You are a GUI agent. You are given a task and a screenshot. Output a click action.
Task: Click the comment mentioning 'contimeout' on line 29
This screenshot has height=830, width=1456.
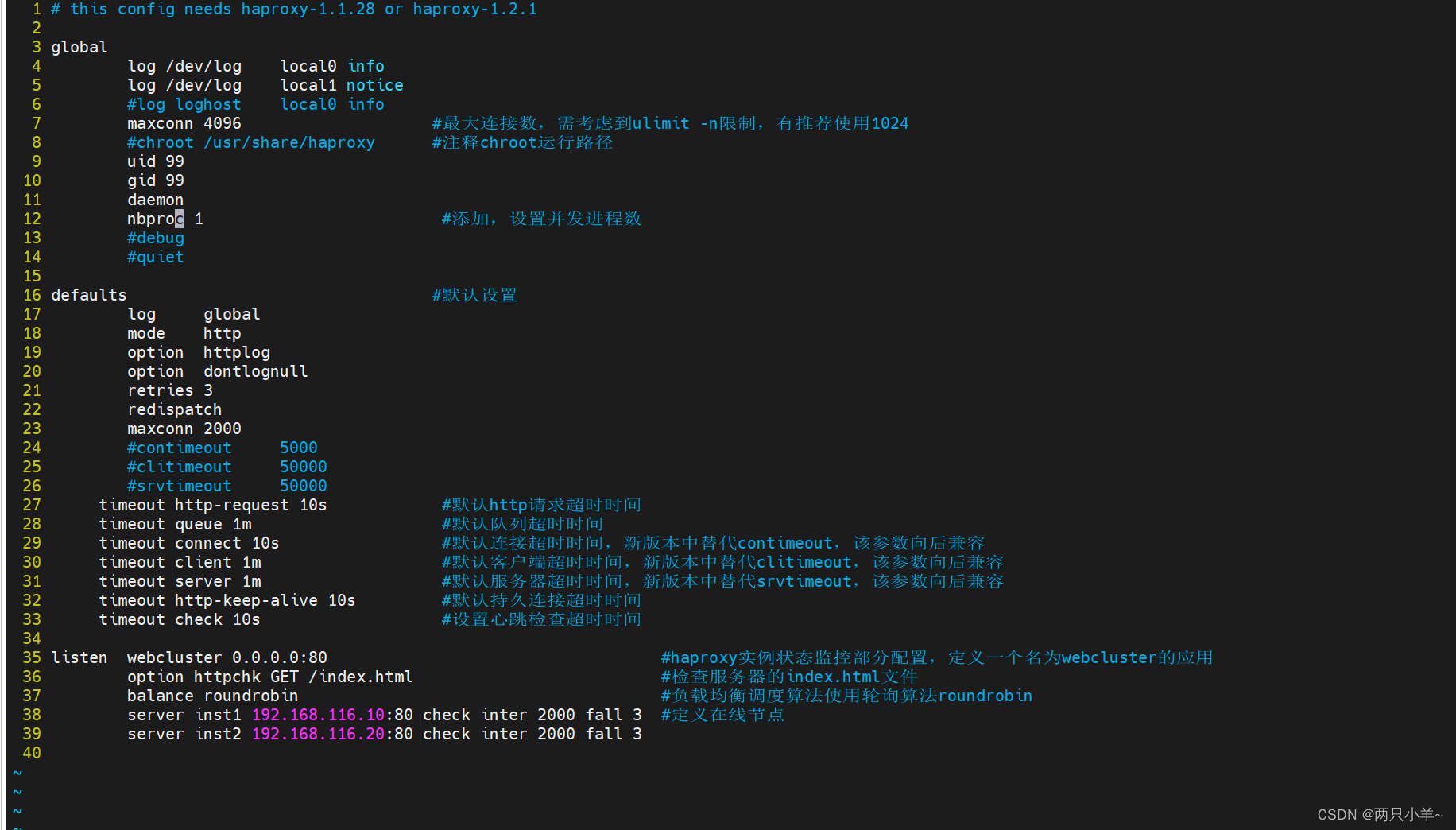713,543
